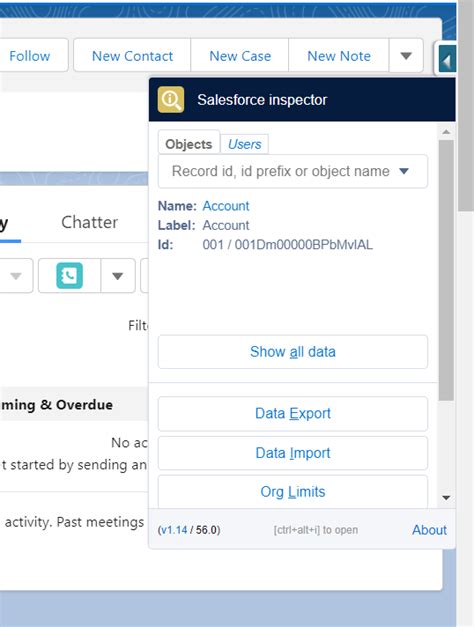Click the 56.0 API version text
This screenshot has width=474, height=627.
[x=206, y=530]
